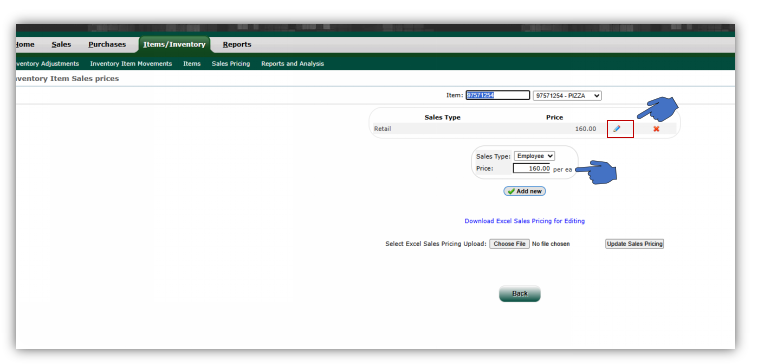Viewport: 761px width, 364px height.
Task: Open the Items submenu link
Action: [192, 64]
